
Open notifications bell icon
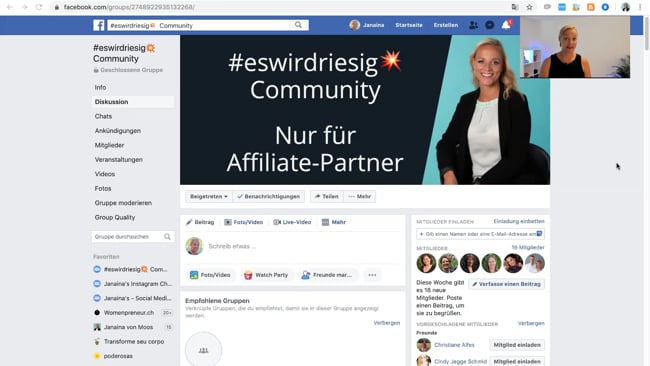pyautogui.click(x=506, y=25)
